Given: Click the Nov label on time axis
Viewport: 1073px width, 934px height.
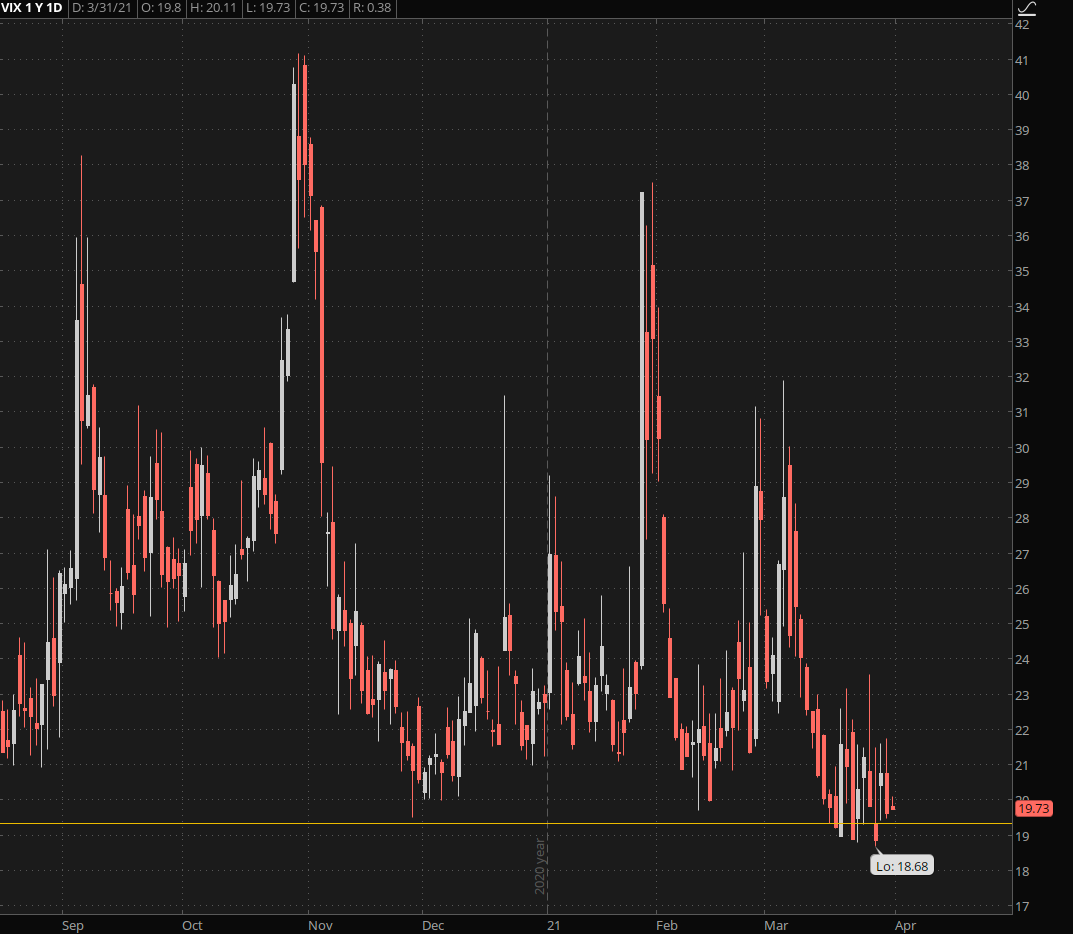Looking at the screenshot, I should 319,925.
